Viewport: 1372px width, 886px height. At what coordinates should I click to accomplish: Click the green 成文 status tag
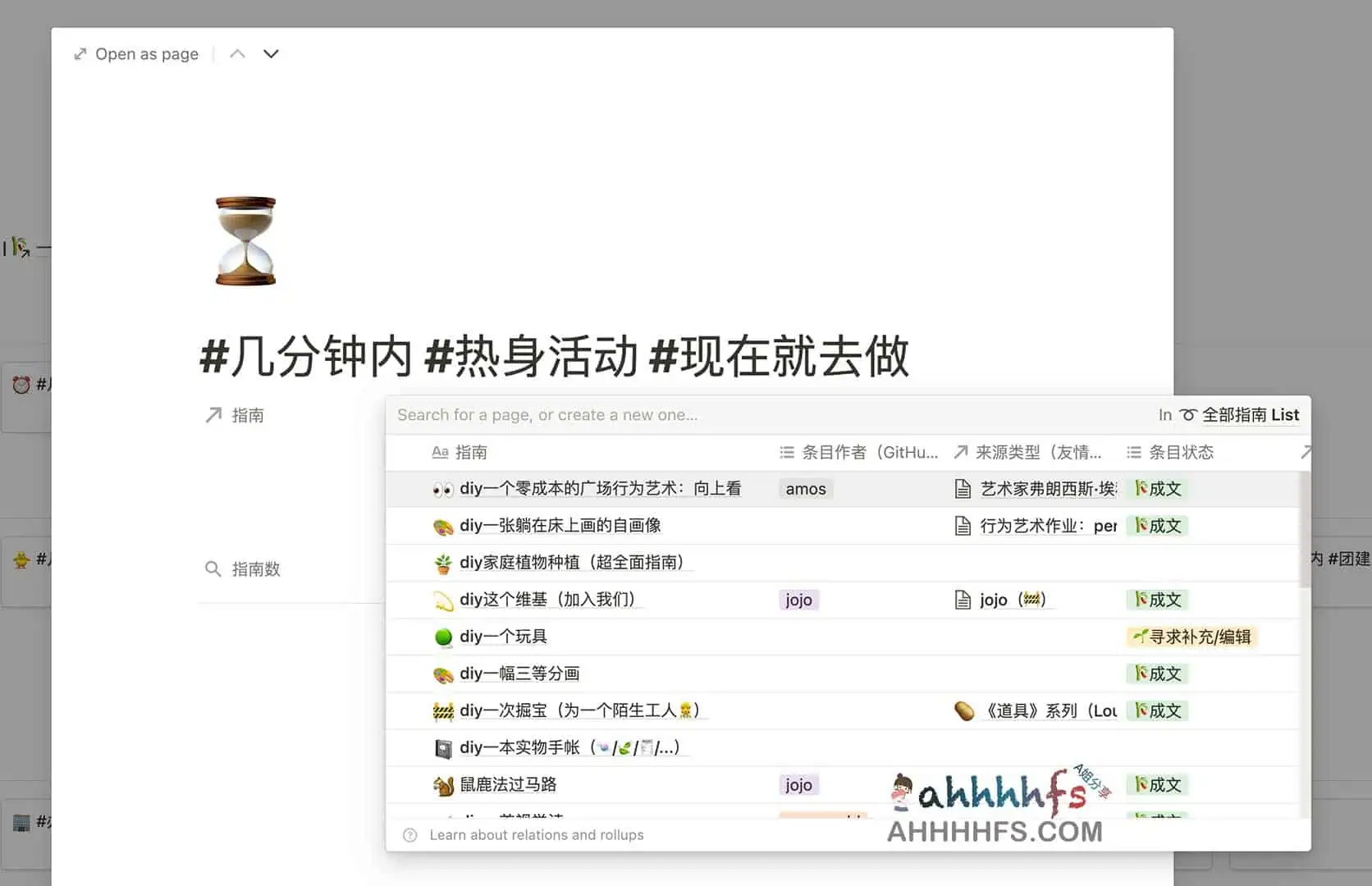(x=1157, y=488)
